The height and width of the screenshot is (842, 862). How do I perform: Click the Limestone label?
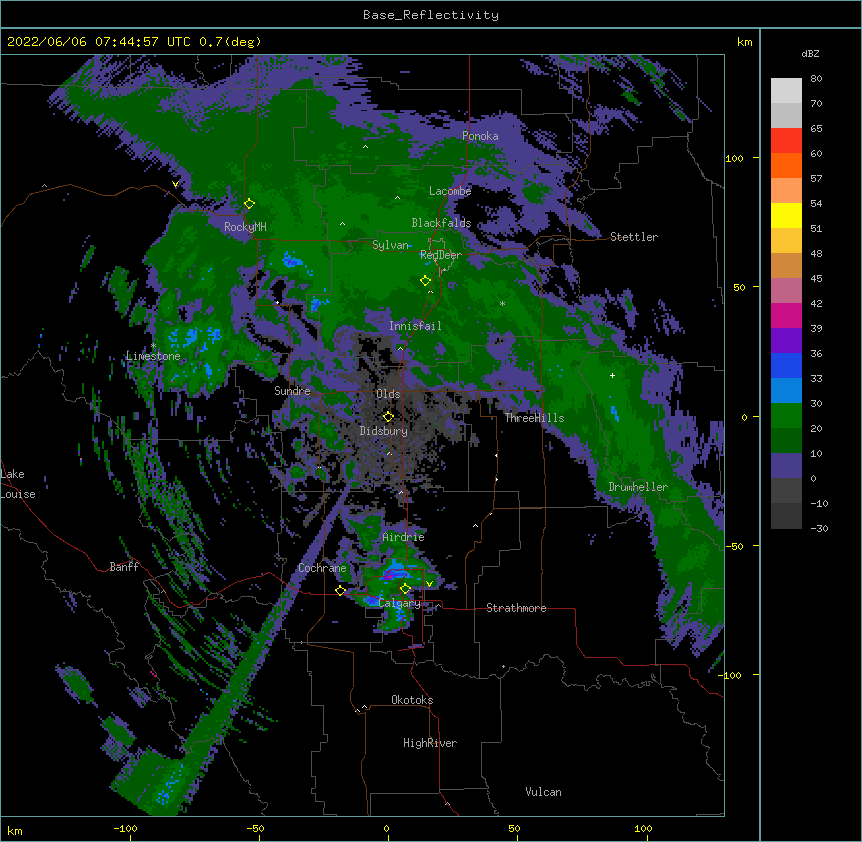point(153,356)
